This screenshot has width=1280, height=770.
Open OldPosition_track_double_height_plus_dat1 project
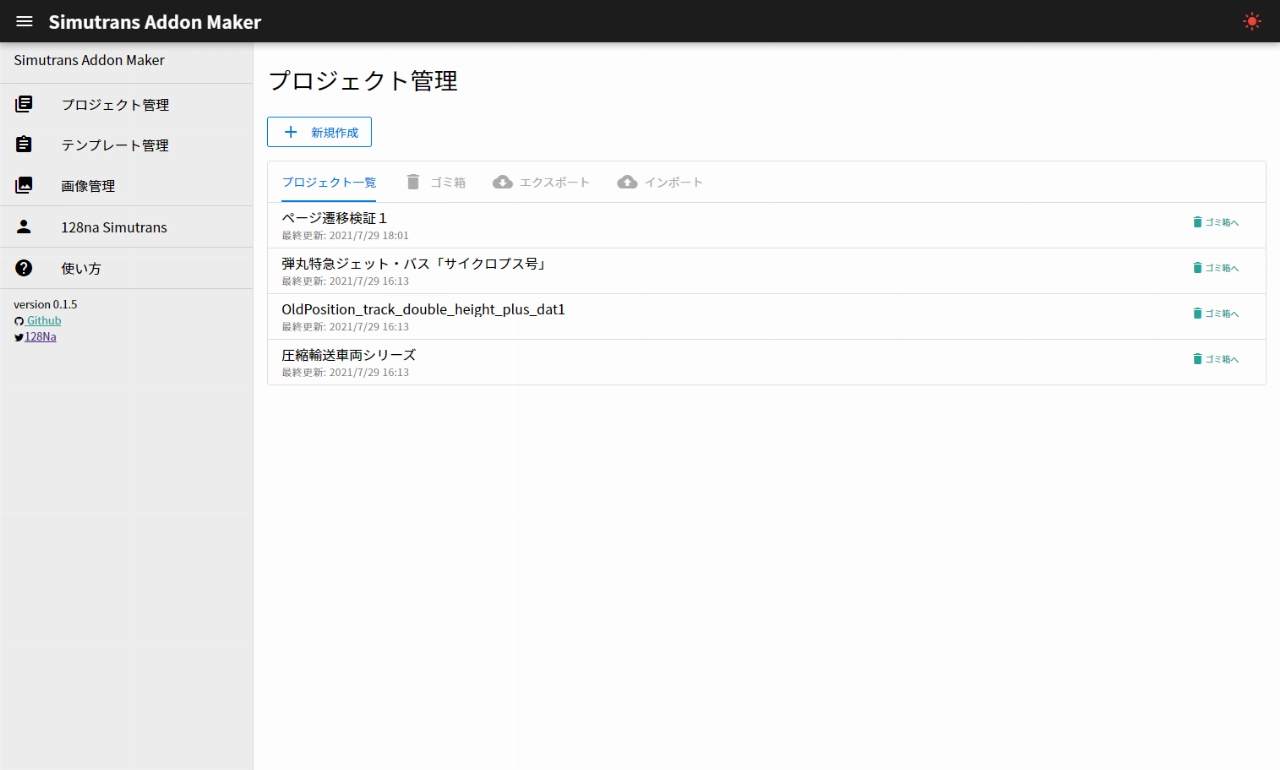click(x=423, y=309)
